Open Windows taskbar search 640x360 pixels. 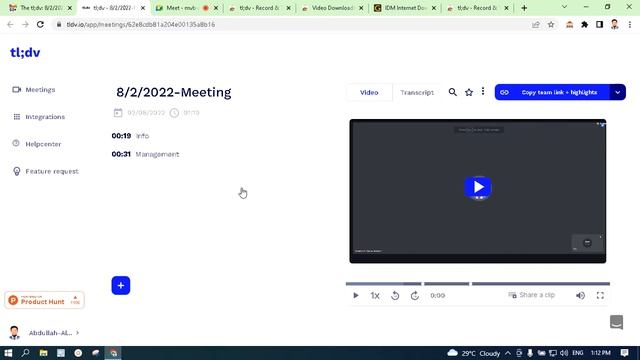(25, 353)
